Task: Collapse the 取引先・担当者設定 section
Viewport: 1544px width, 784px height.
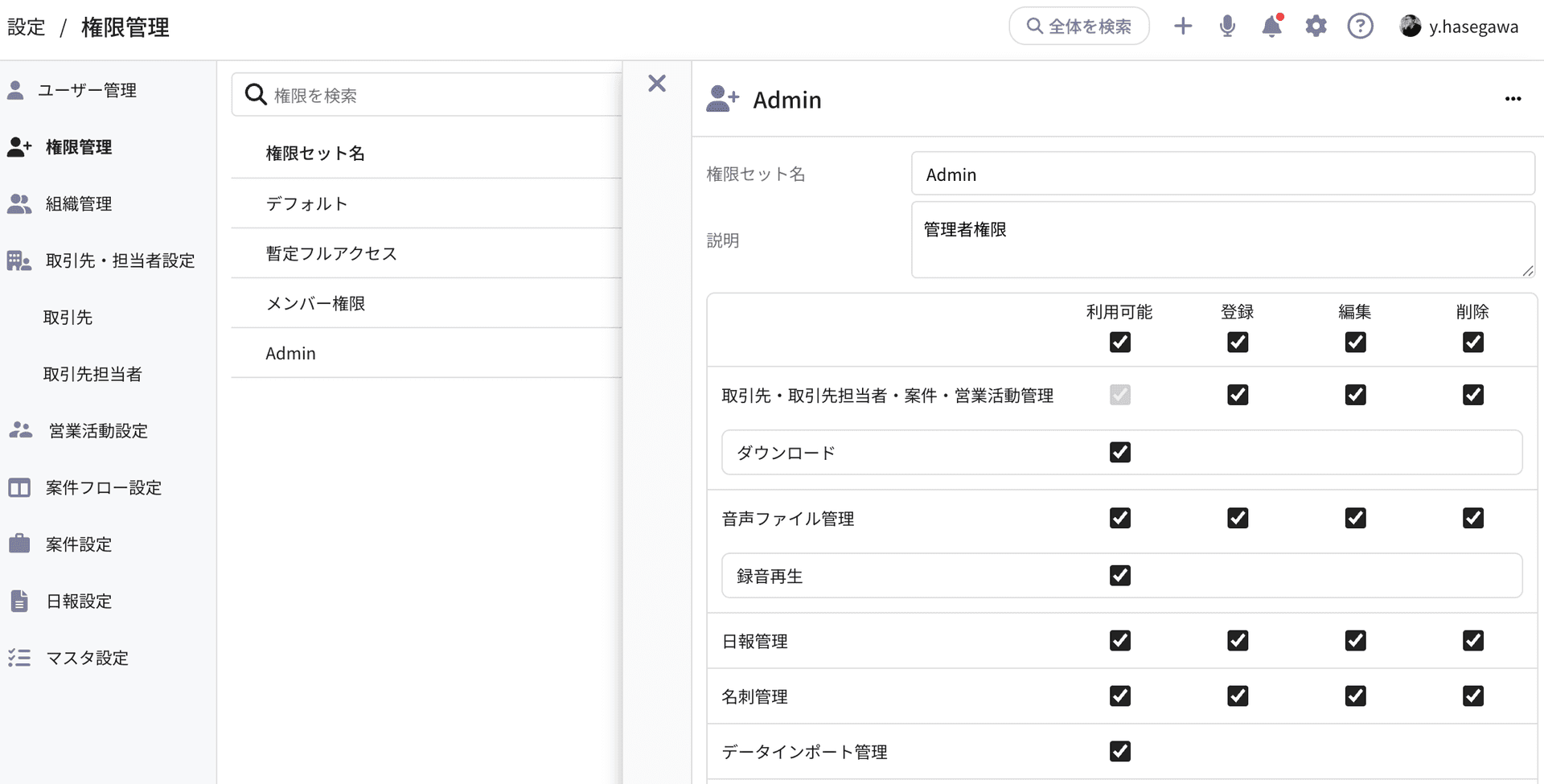Action: [119, 261]
